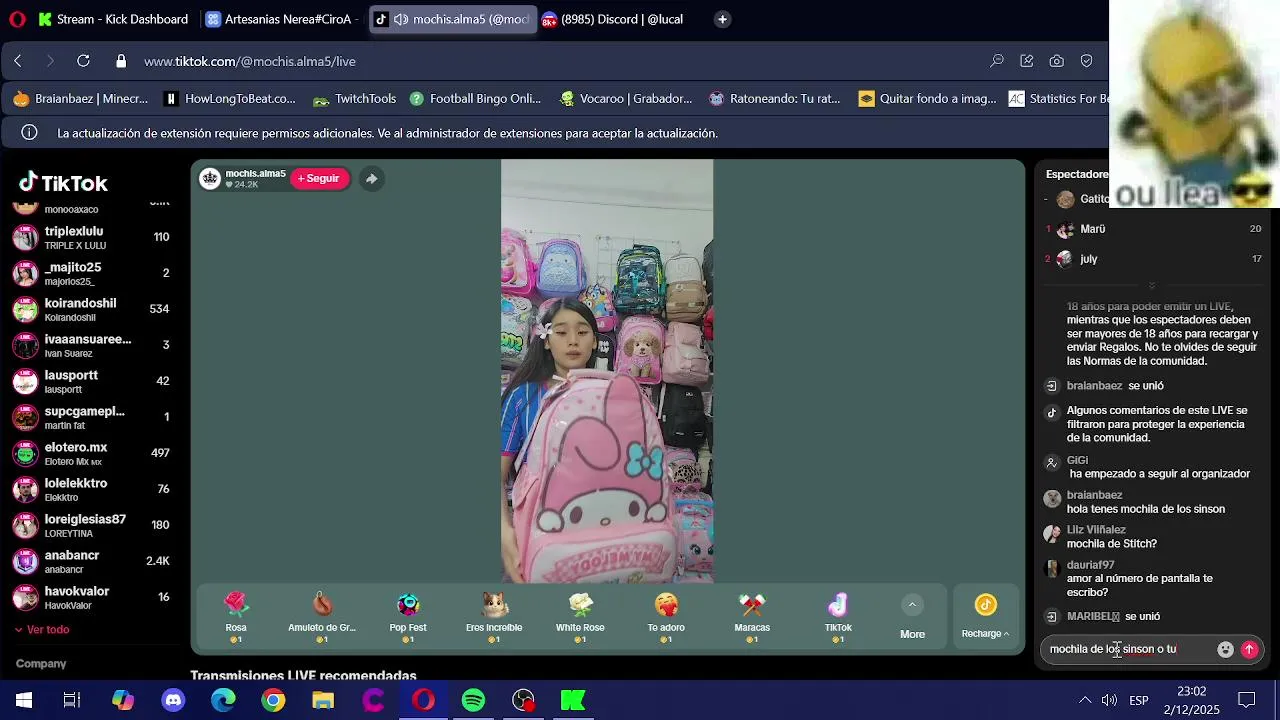The width and height of the screenshot is (1280, 720).
Task: Click dauriaf97 comment username
Action: click(x=1090, y=565)
